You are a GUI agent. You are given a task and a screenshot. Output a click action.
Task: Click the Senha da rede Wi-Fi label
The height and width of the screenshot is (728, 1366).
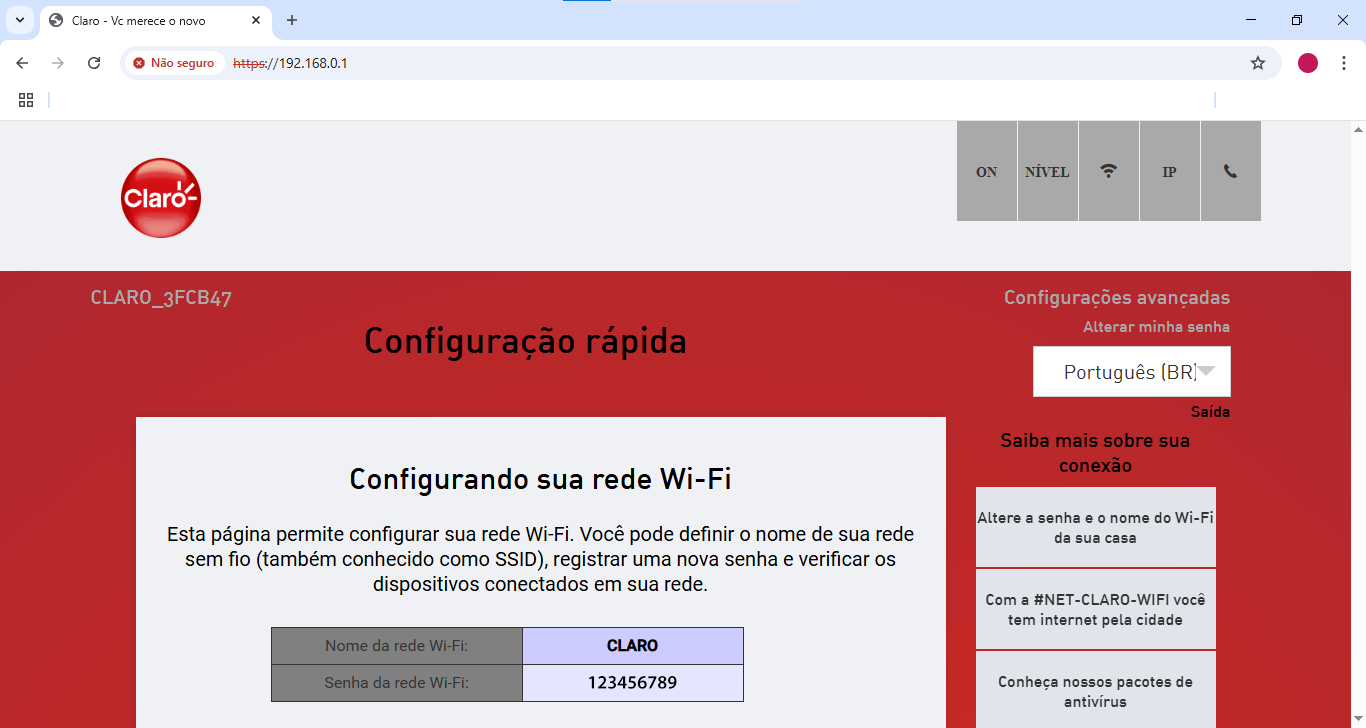coord(397,683)
